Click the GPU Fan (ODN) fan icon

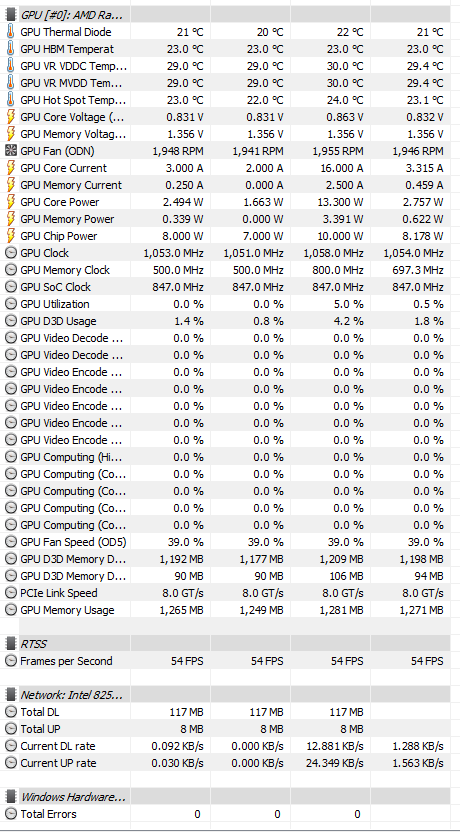tap(11, 151)
